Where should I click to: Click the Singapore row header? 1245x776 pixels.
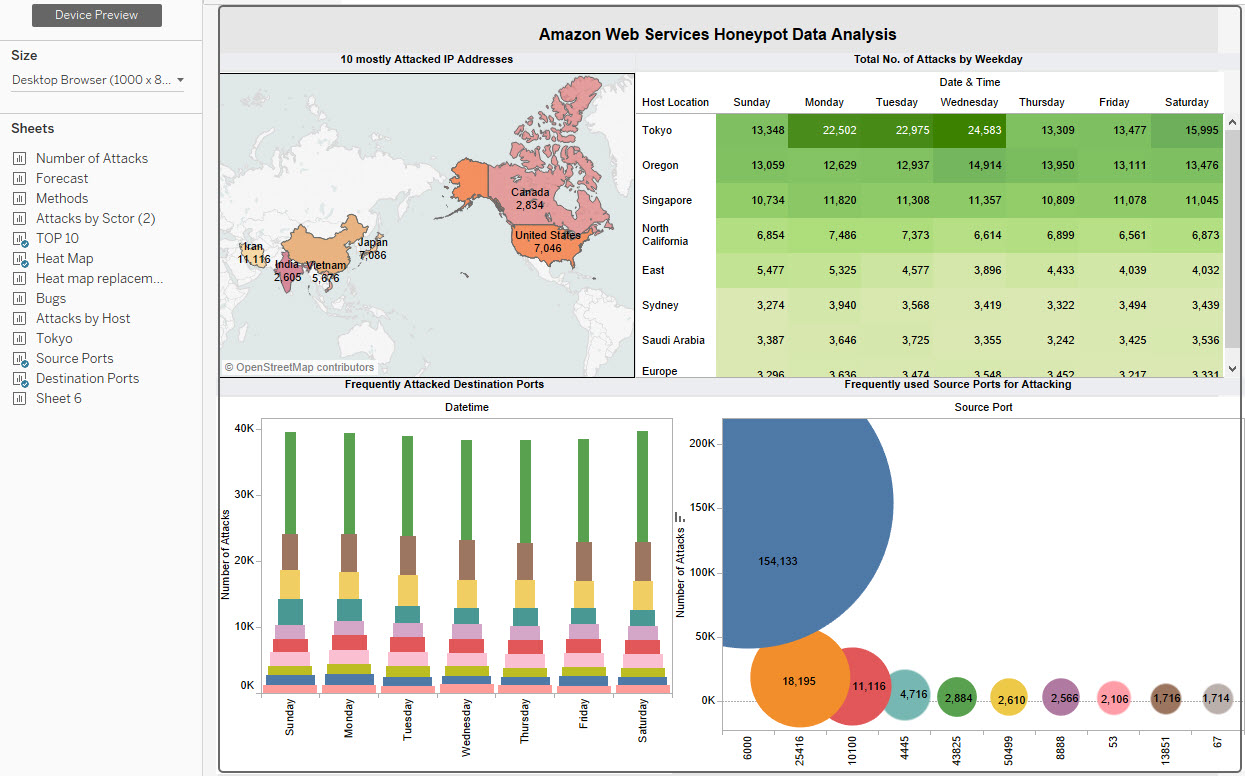tap(667, 201)
